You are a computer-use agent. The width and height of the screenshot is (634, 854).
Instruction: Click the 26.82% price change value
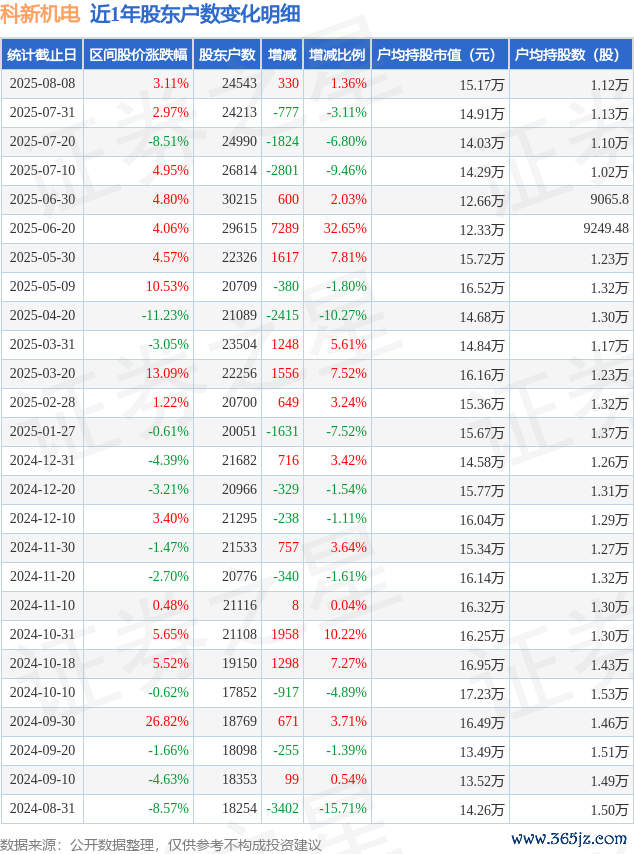pos(167,722)
